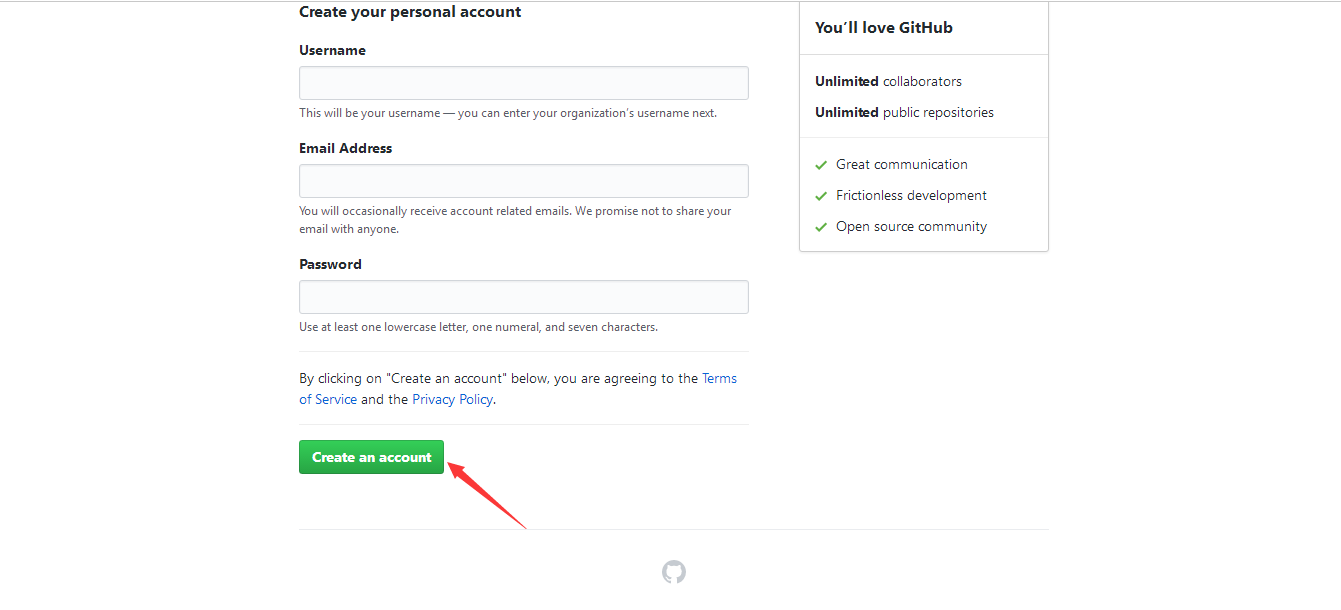
Task: Click the checkmark beside Frictionless development
Action: click(x=821, y=196)
